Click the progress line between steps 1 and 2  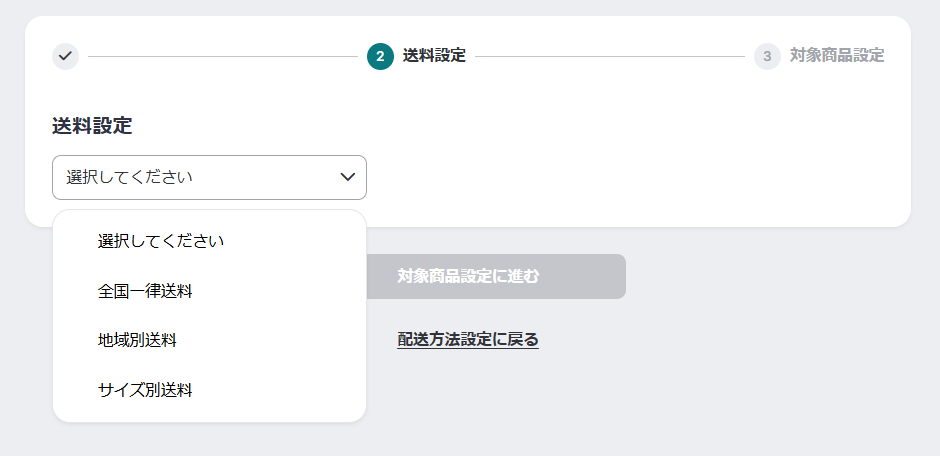pyautogui.click(x=220, y=56)
